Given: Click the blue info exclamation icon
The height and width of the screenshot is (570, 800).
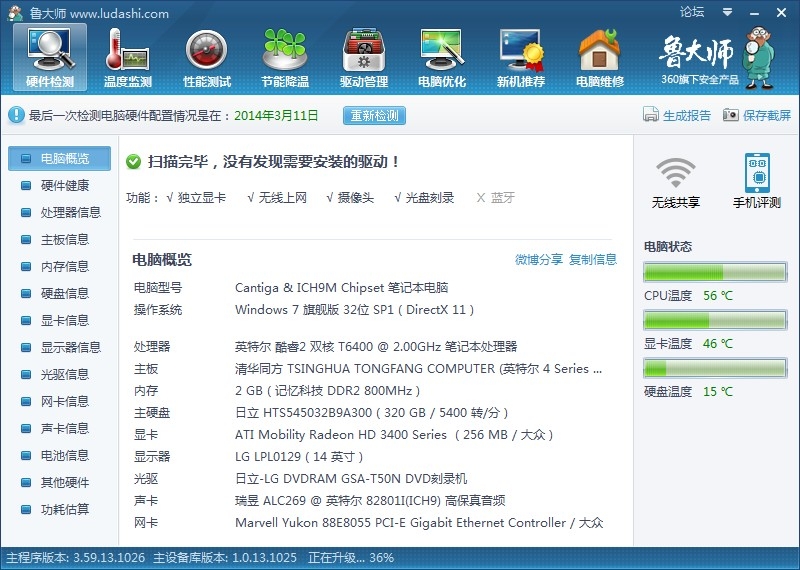Looking at the screenshot, I should point(16,115).
